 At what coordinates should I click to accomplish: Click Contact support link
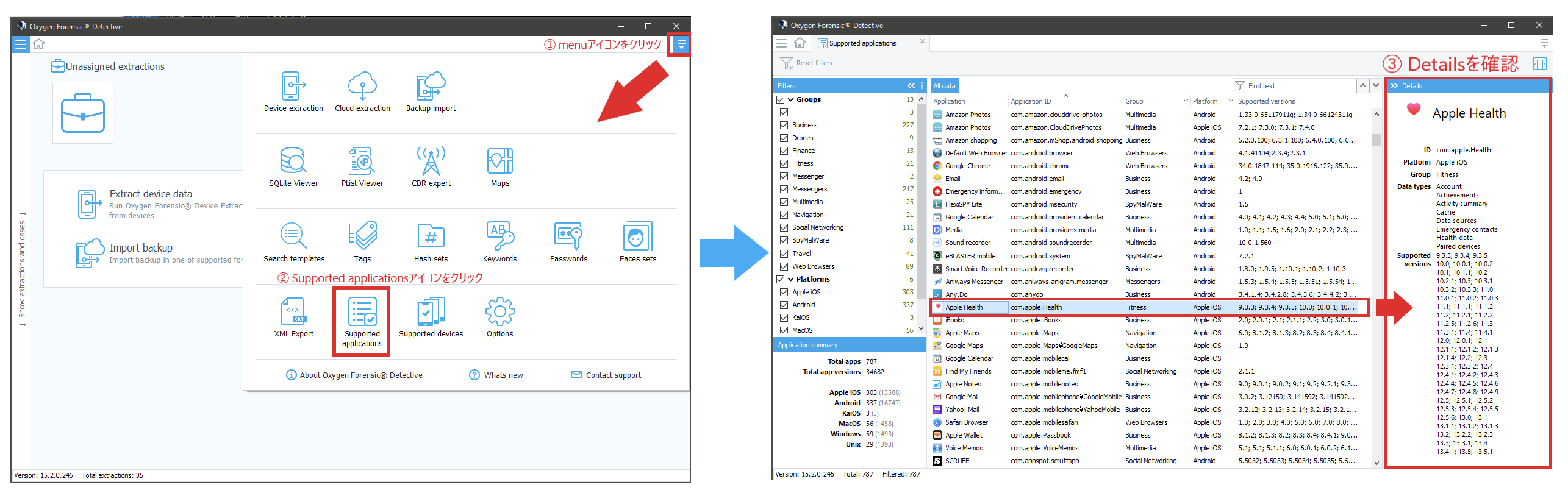coord(606,375)
